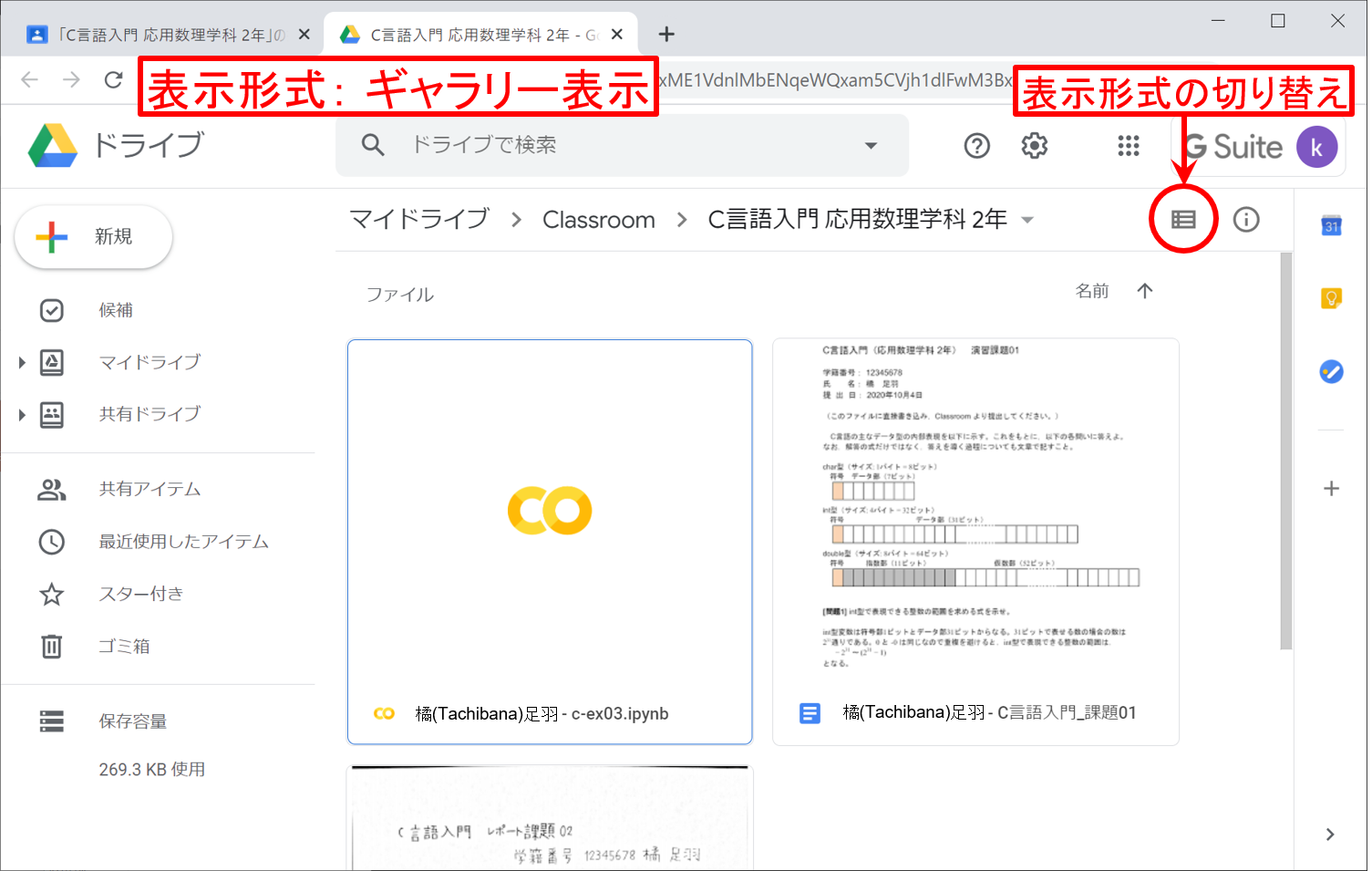Click 269.3 KB 使用 storage text
The image size is (1372, 871).
coord(152,770)
